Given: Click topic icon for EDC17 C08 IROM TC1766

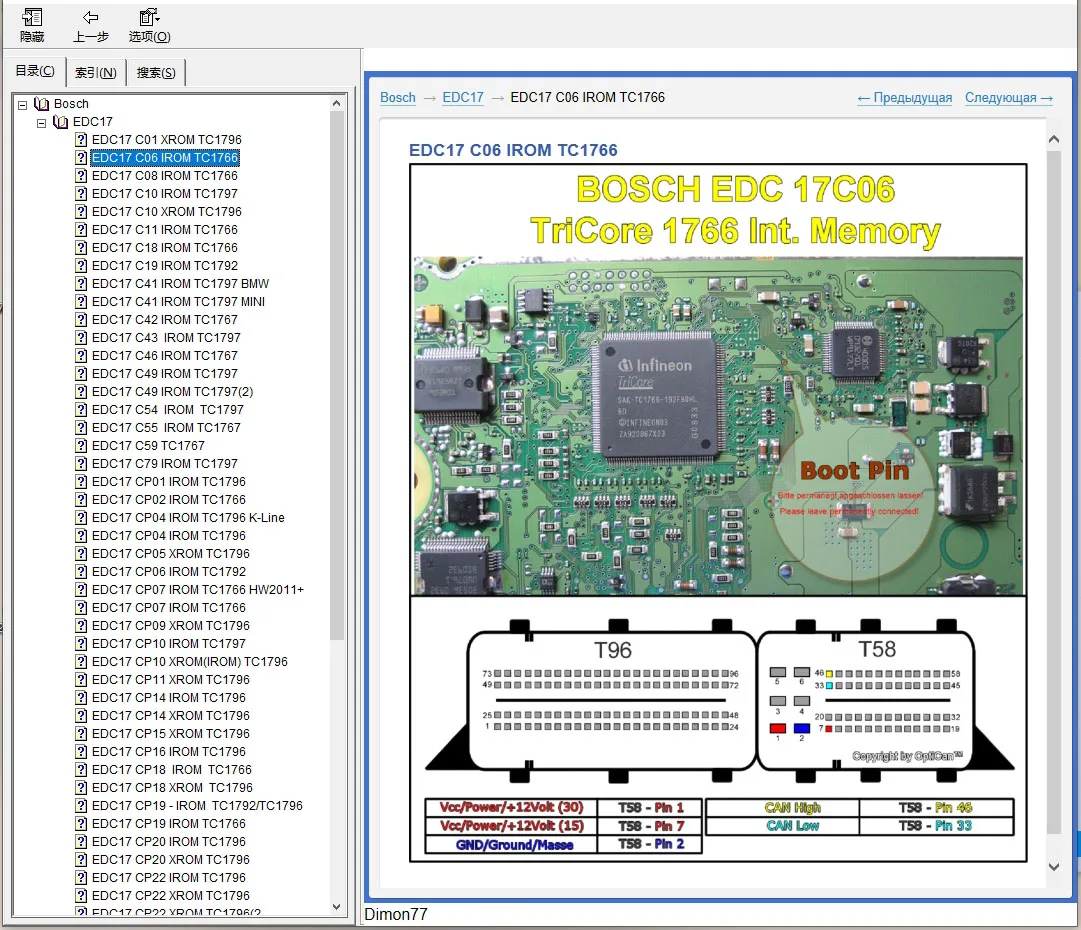Looking at the screenshot, I should coord(81,176).
